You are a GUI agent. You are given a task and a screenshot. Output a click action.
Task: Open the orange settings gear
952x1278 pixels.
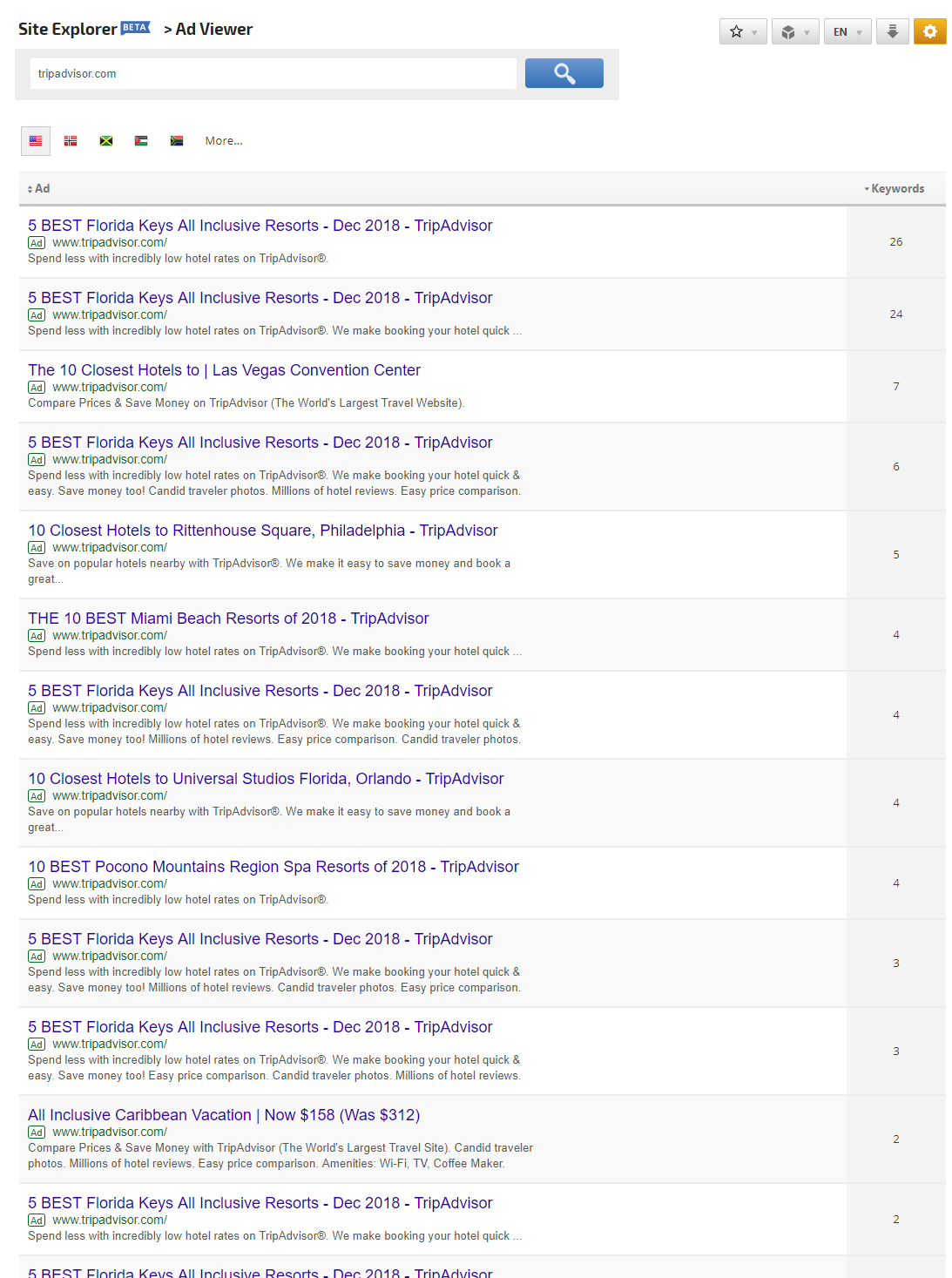[x=930, y=31]
